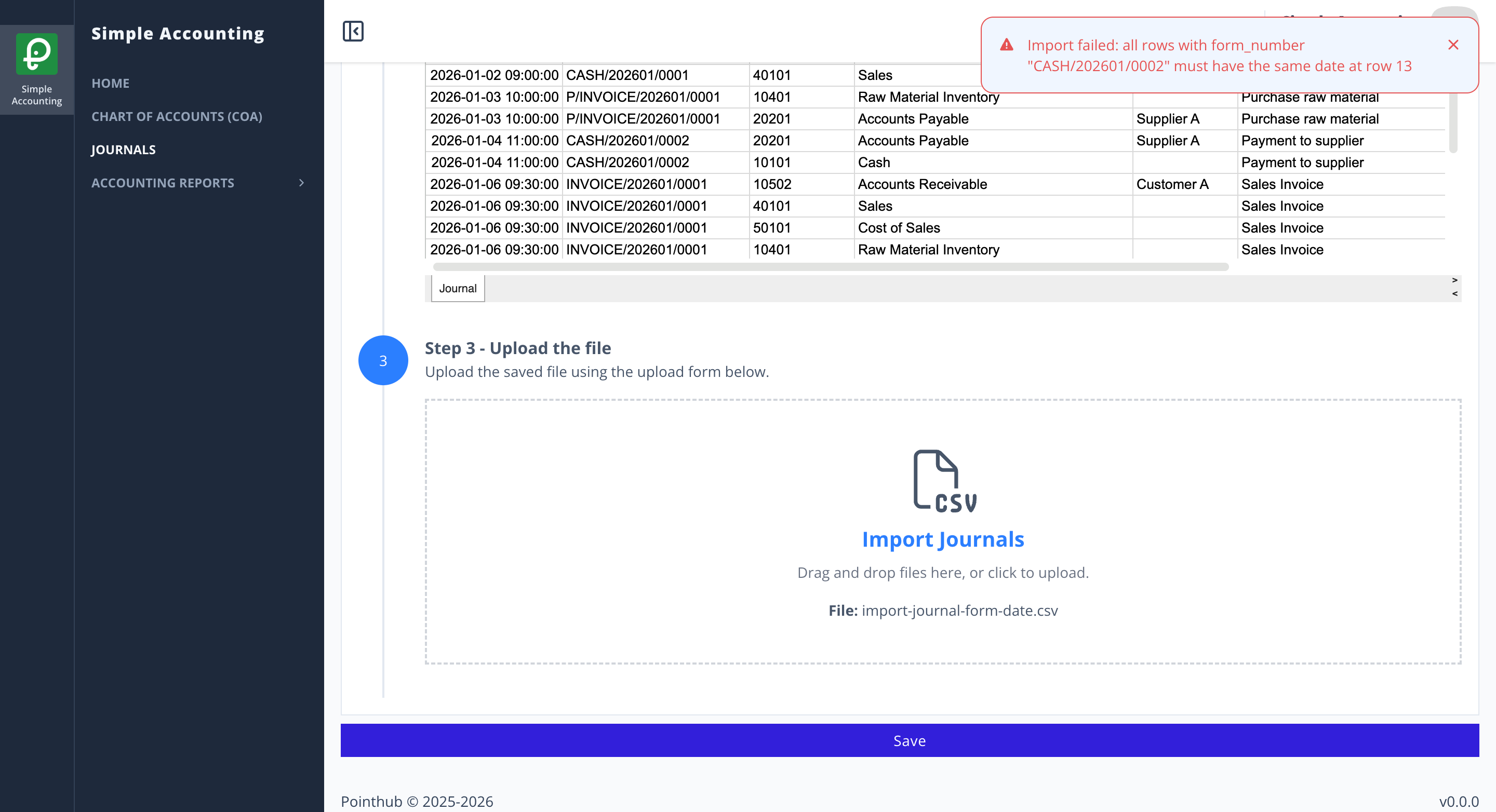Click the CSV file upload icon
This screenshot has height=812, width=1496.
[x=943, y=481]
